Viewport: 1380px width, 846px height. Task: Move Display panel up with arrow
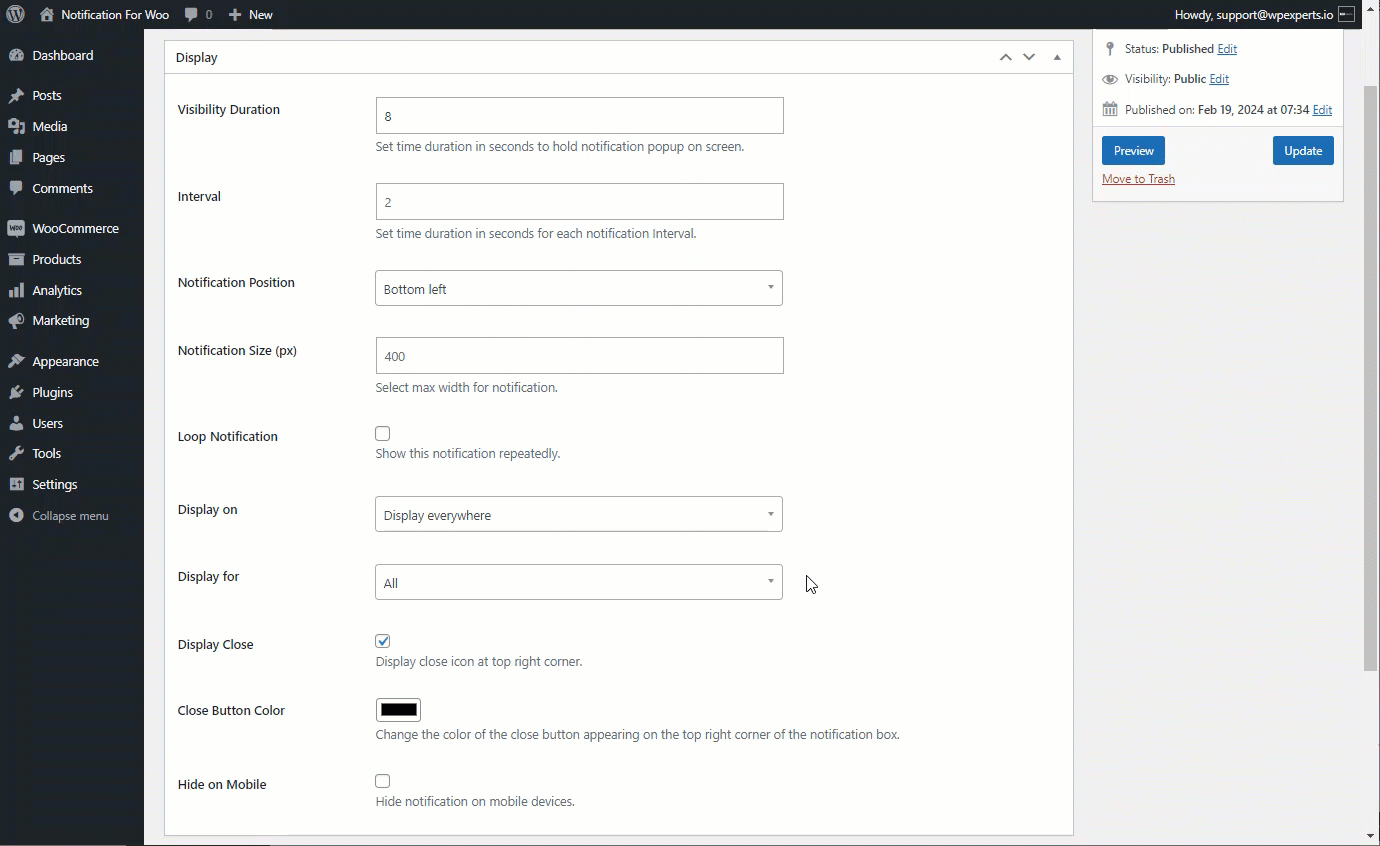(x=1005, y=57)
